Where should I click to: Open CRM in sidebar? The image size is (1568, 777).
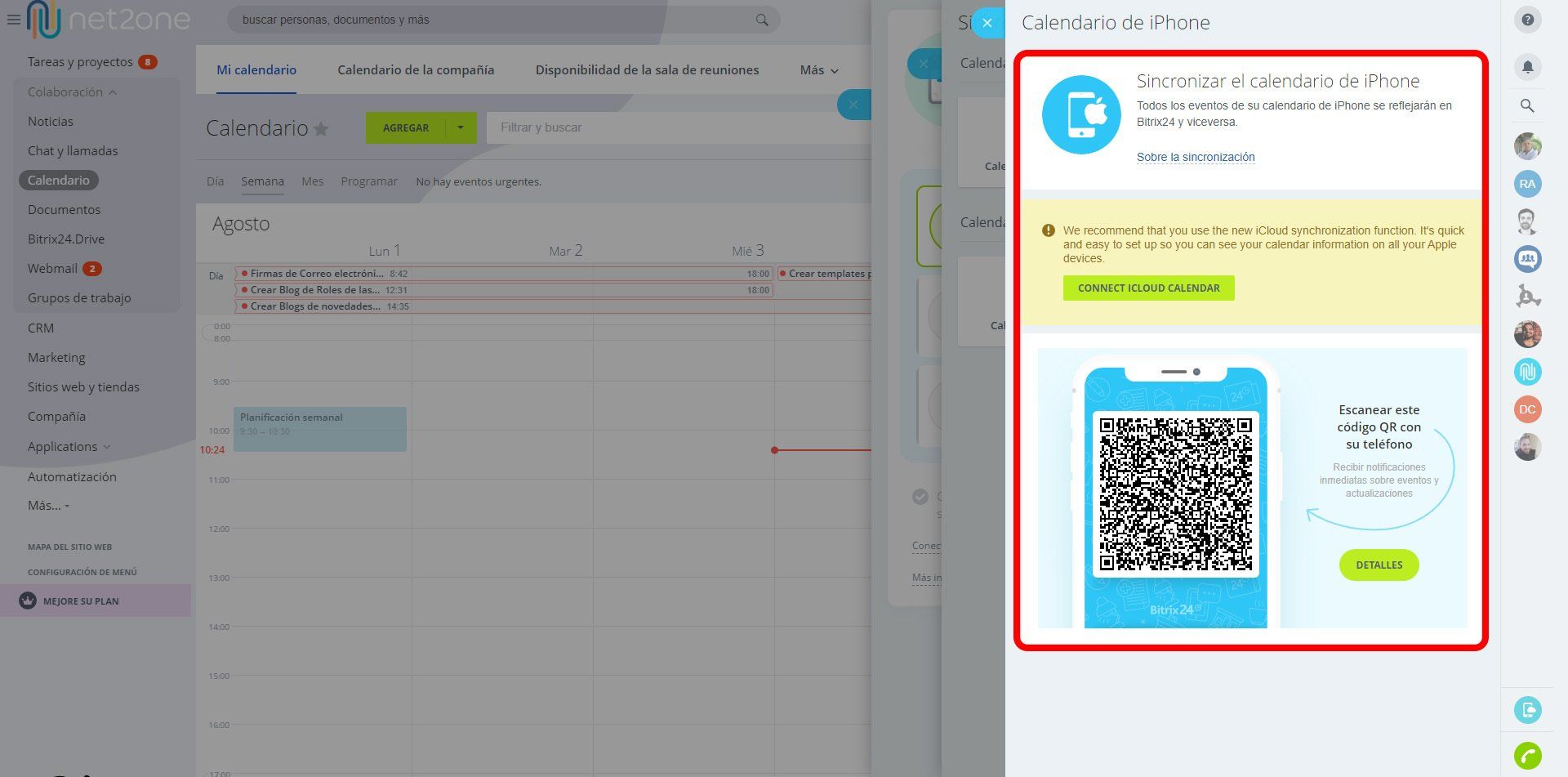pos(41,328)
